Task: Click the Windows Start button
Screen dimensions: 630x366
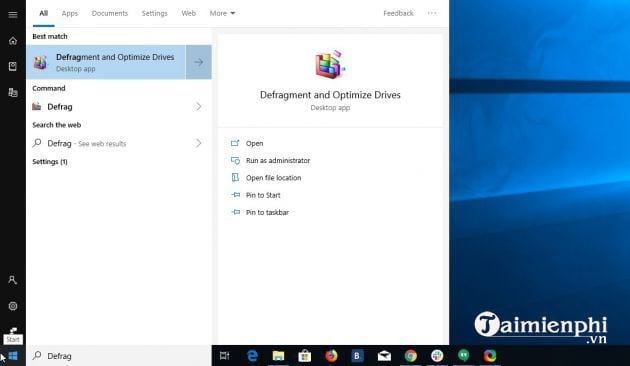Action: (x=13, y=356)
